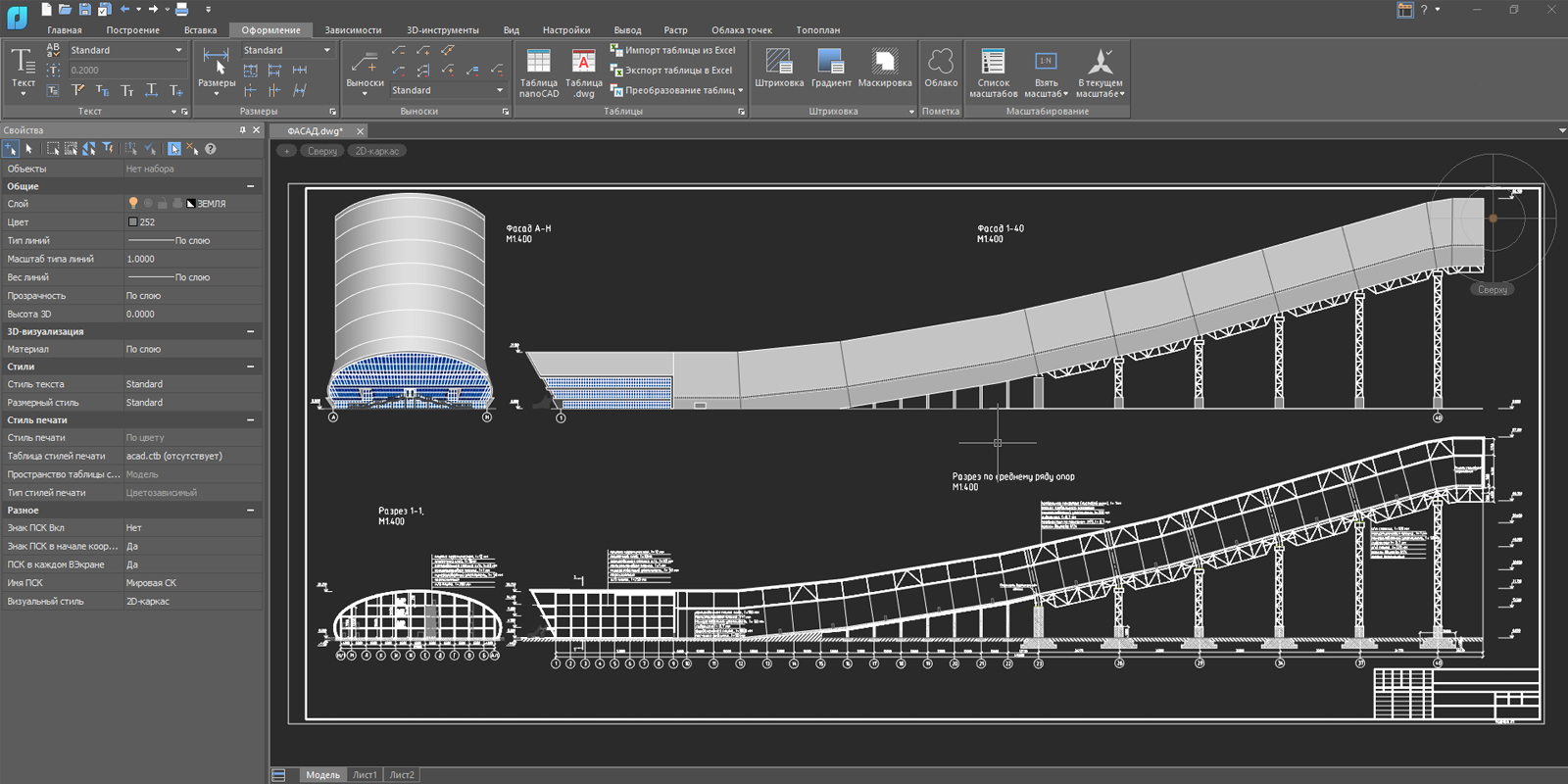This screenshot has width=1568, height=784.
Task: Undo last action with left arrow
Action: click(x=124, y=9)
